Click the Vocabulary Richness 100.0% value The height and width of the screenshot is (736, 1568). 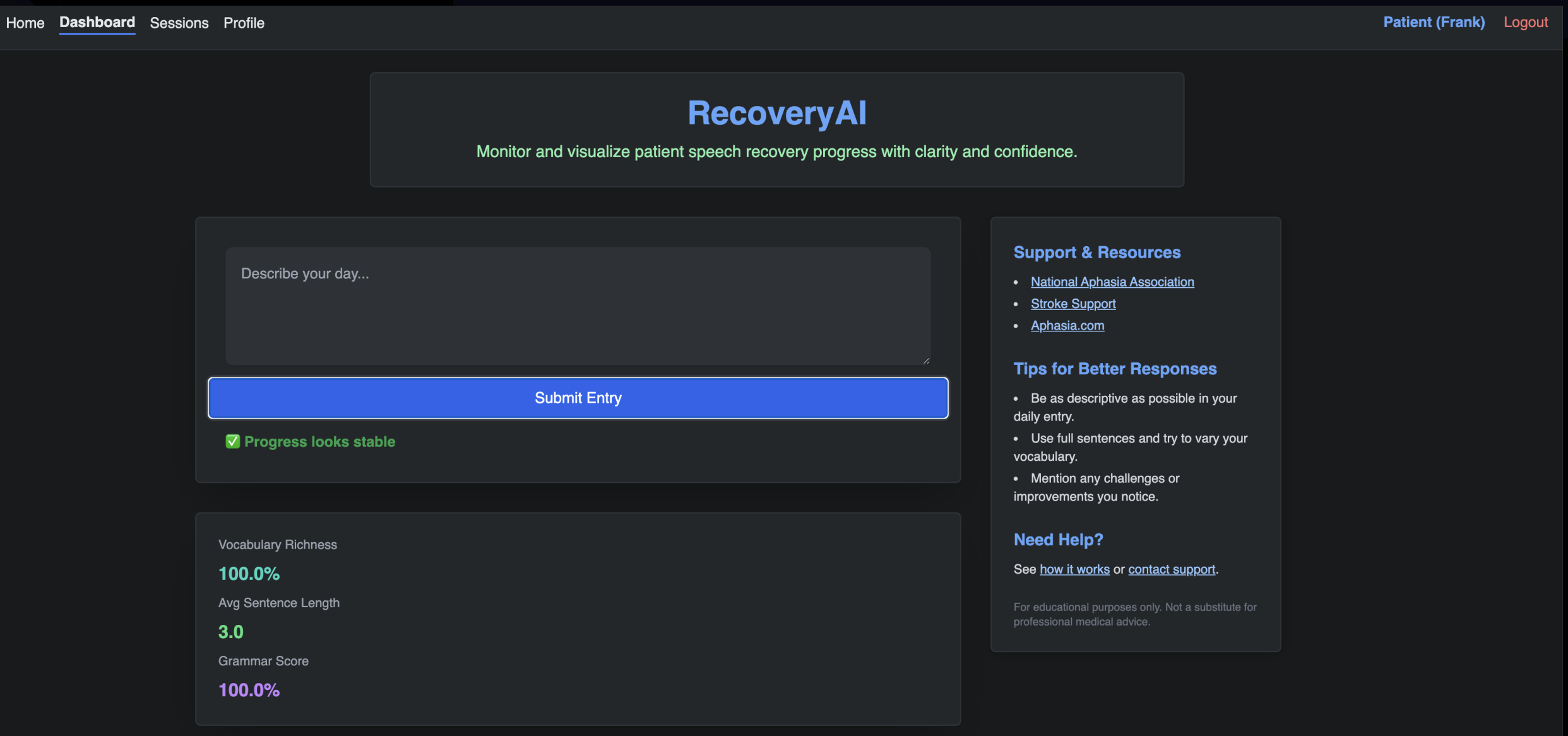tap(249, 573)
